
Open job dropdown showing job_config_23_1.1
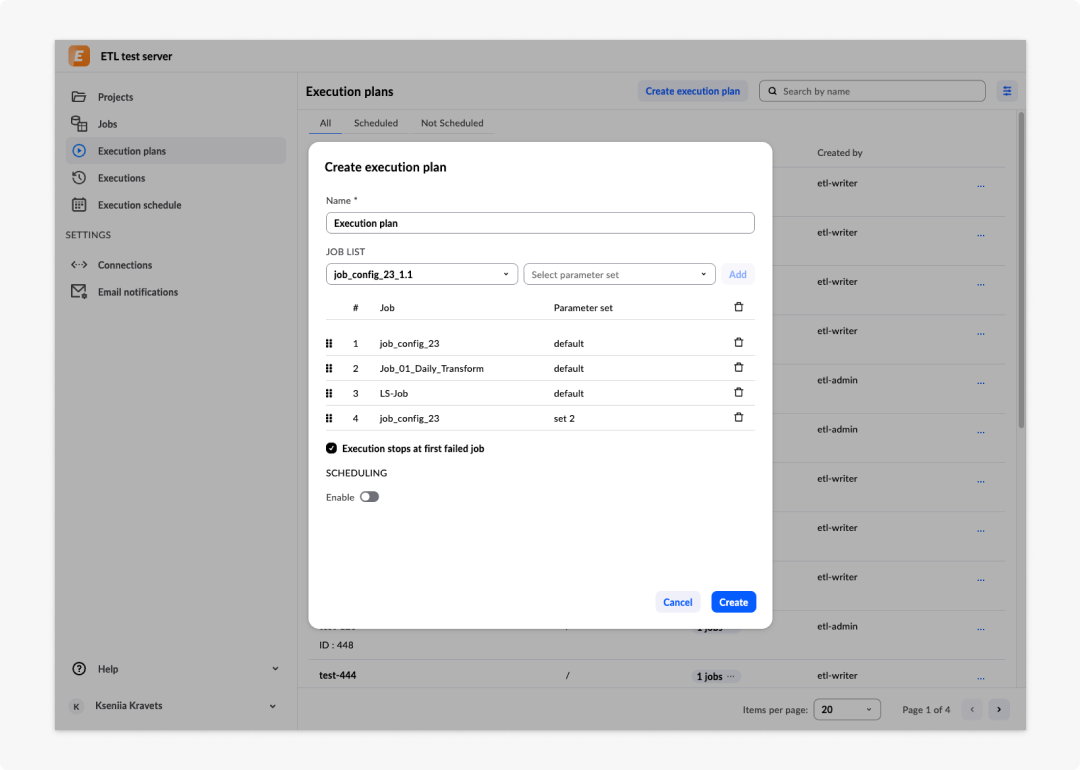(x=422, y=274)
